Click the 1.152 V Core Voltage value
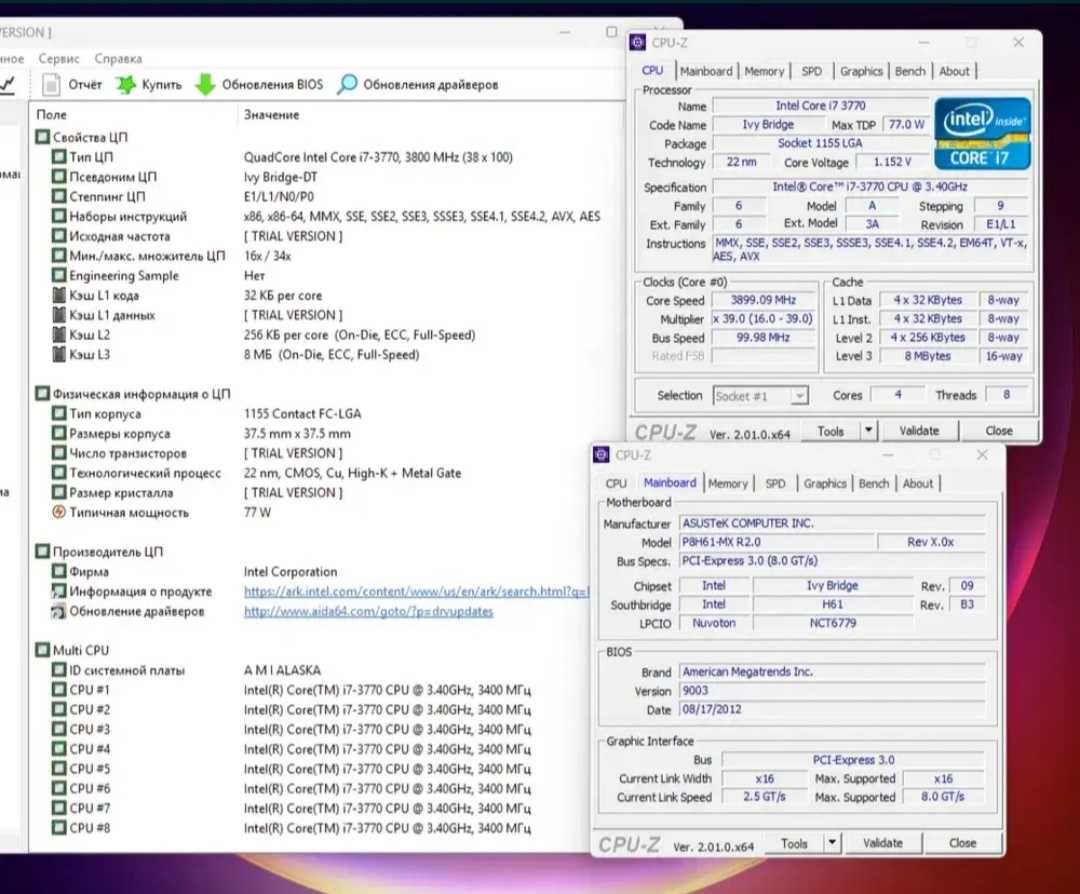Viewport: 1080px width, 894px height. pyautogui.click(x=892, y=162)
